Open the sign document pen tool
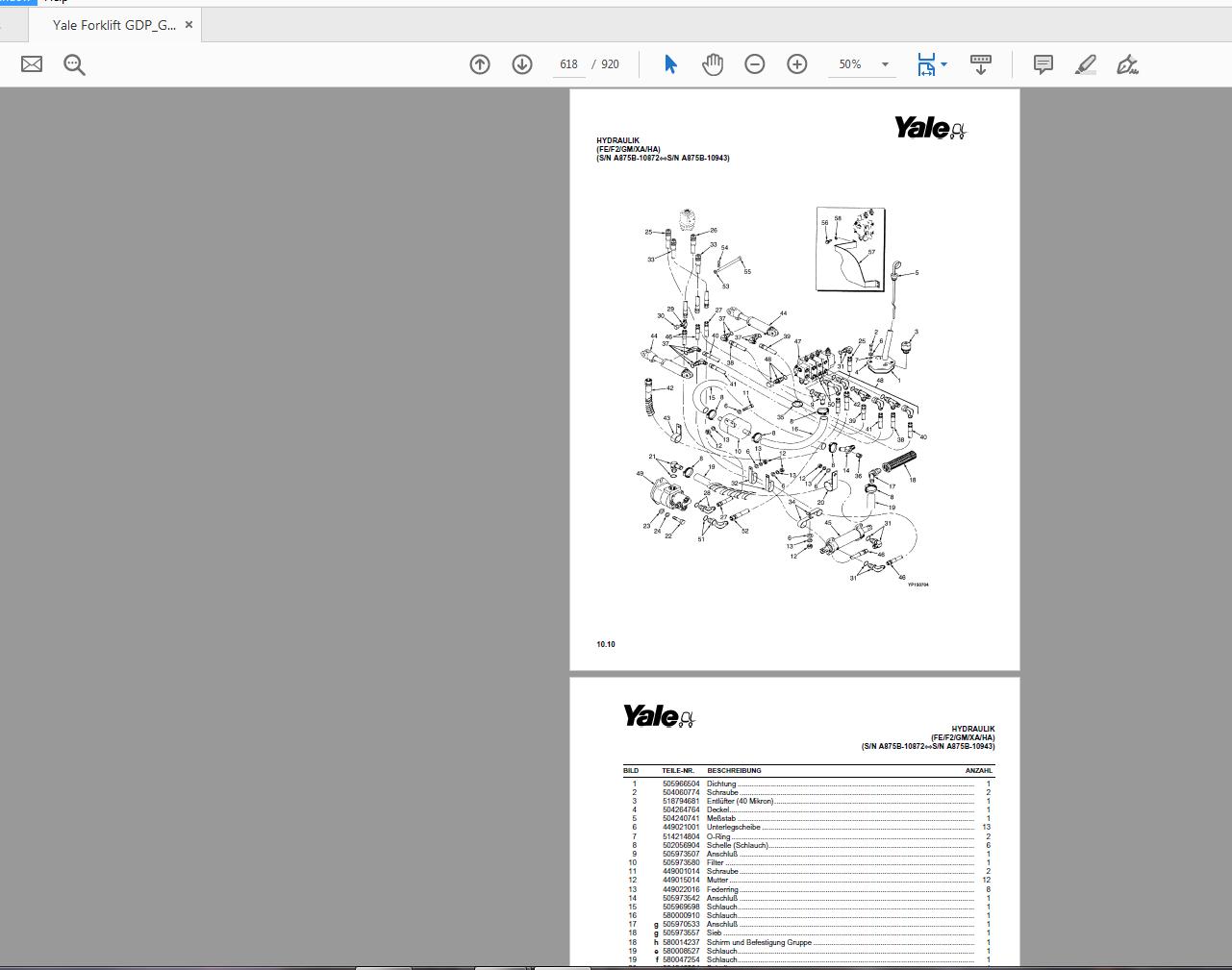The height and width of the screenshot is (970, 1232). [1128, 64]
